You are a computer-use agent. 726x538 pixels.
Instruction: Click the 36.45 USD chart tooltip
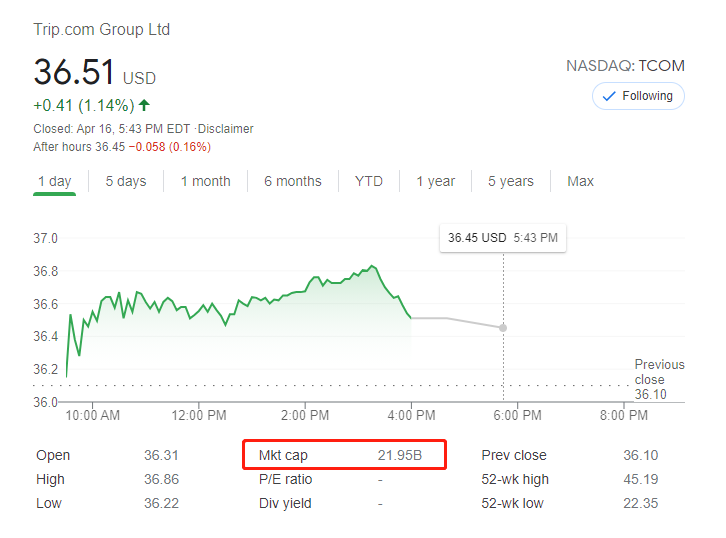502,238
